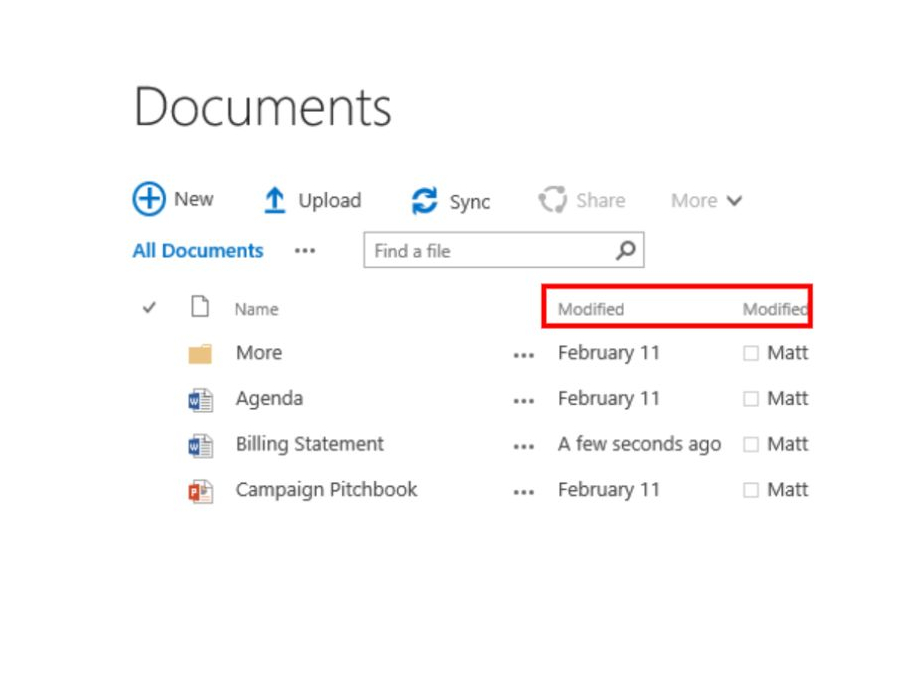Select the All Documents view
Image resolution: width=907 pixels, height=678 pixels.
(x=198, y=251)
